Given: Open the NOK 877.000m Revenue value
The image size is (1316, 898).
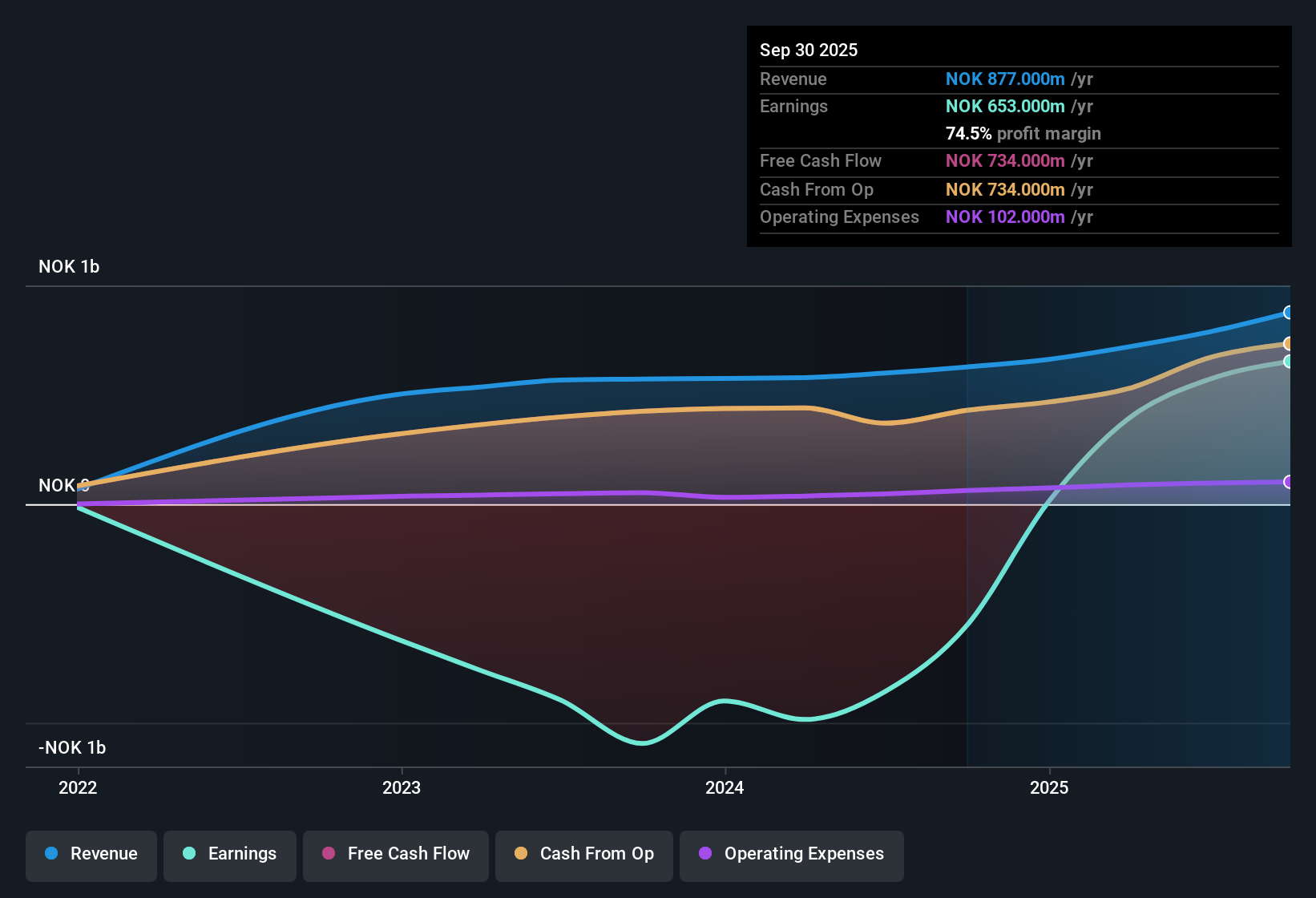Looking at the screenshot, I should point(1006,79).
